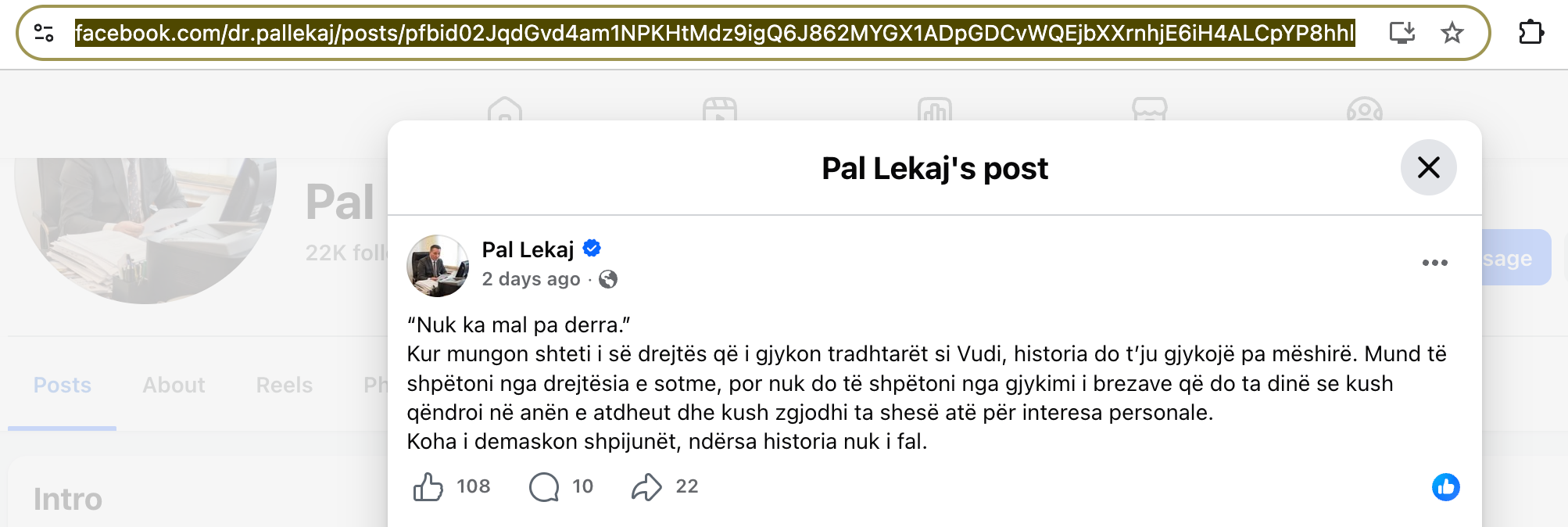
Task: Switch to the Posts tab
Action: [63, 385]
